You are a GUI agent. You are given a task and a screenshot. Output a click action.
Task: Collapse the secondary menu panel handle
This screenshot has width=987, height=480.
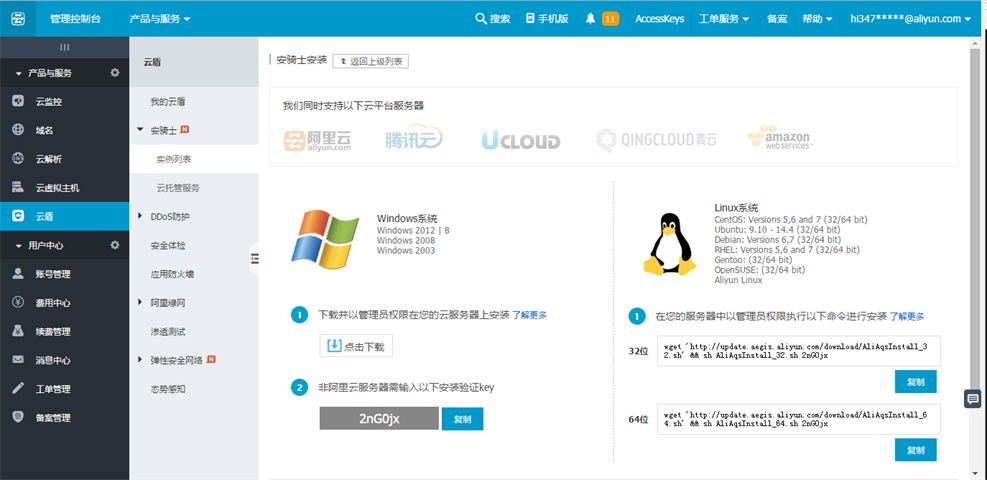pos(254,259)
